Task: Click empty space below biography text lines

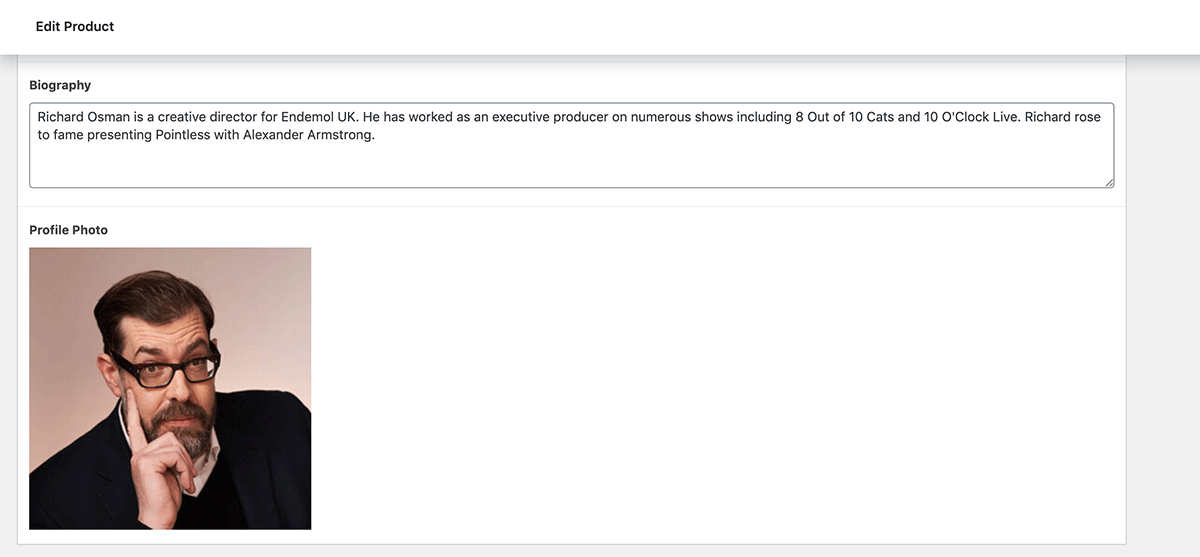Action: tap(571, 167)
